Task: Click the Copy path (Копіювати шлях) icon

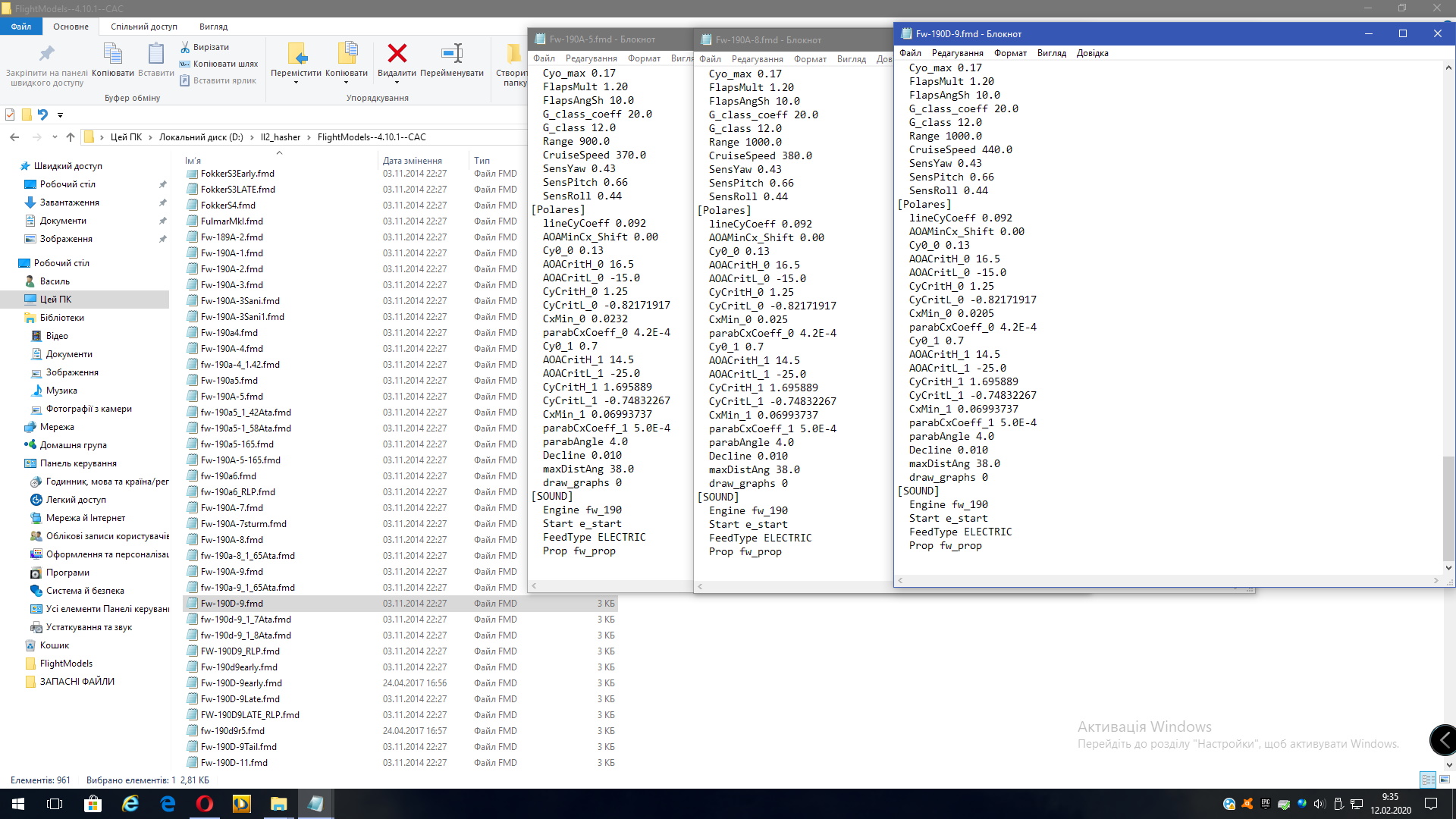Action: pyautogui.click(x=185, y=64)
